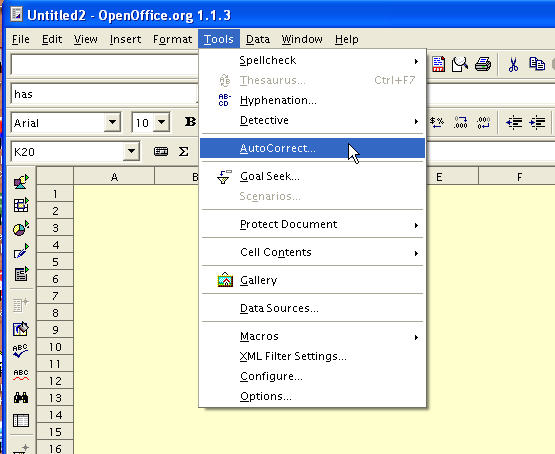Click the Increase Indent icon

pyautogui.click(x=537, y=123)
